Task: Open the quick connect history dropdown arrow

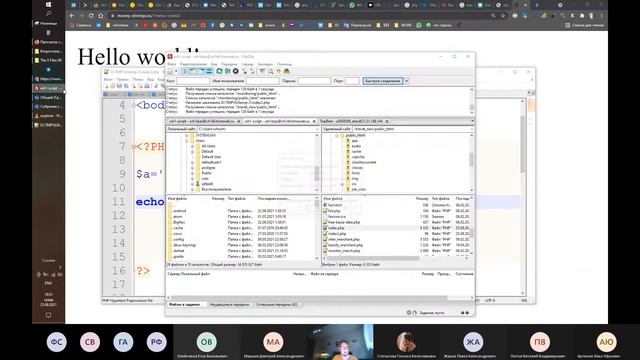Action: 407,81
